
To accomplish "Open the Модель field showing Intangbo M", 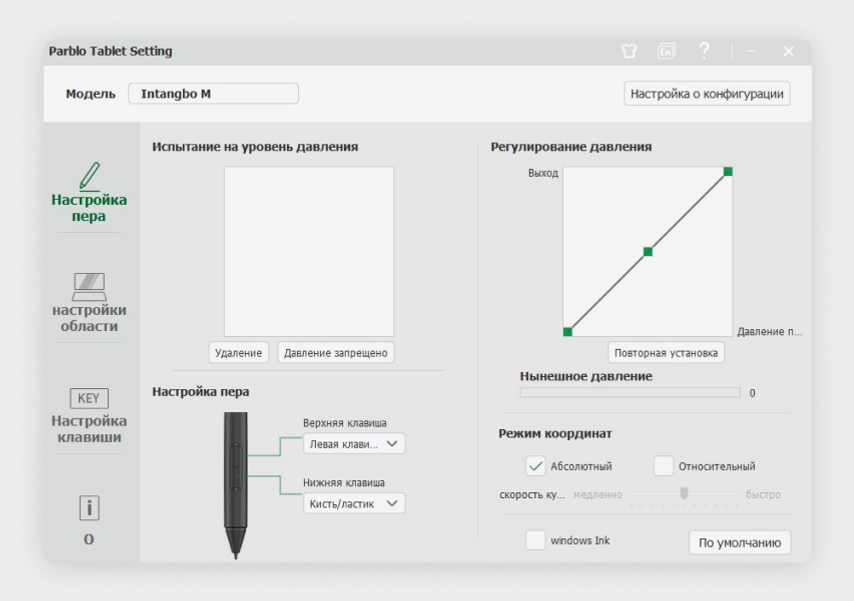I will 214,94.
